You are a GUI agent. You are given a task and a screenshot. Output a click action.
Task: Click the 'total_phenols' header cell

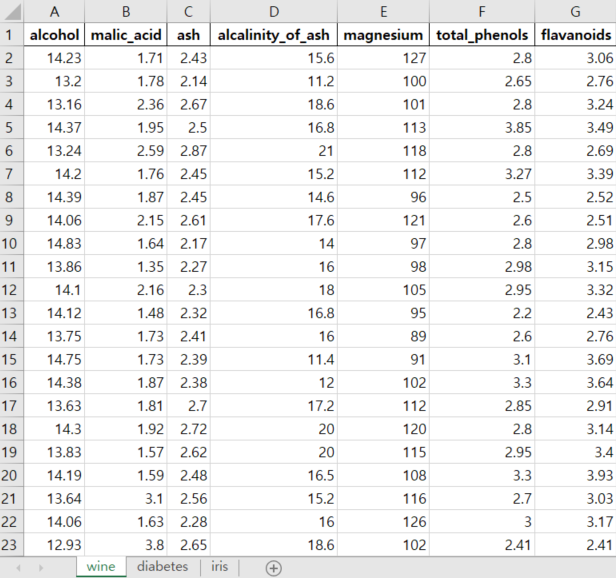click(x=482, y=35)
